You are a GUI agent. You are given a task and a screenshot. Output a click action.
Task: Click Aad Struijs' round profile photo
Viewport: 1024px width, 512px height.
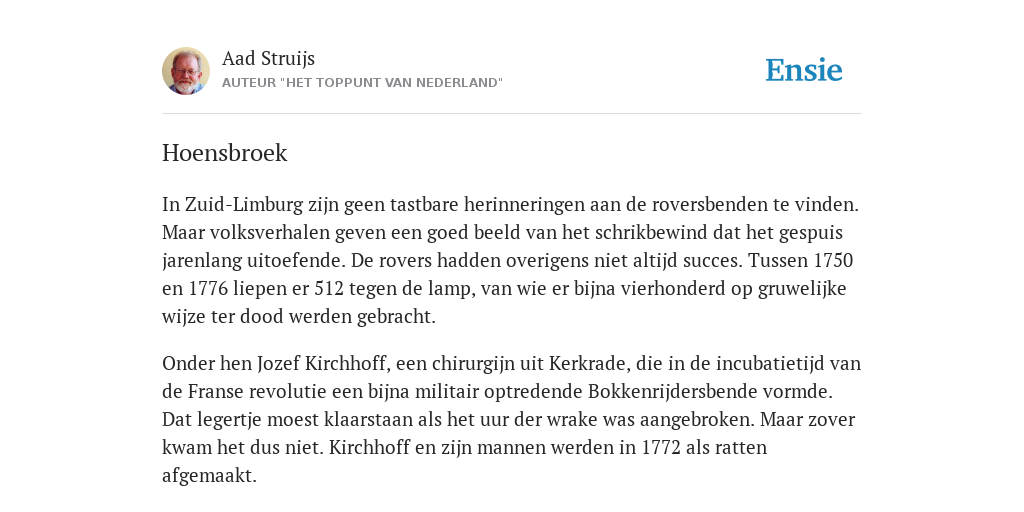point(186,71)
